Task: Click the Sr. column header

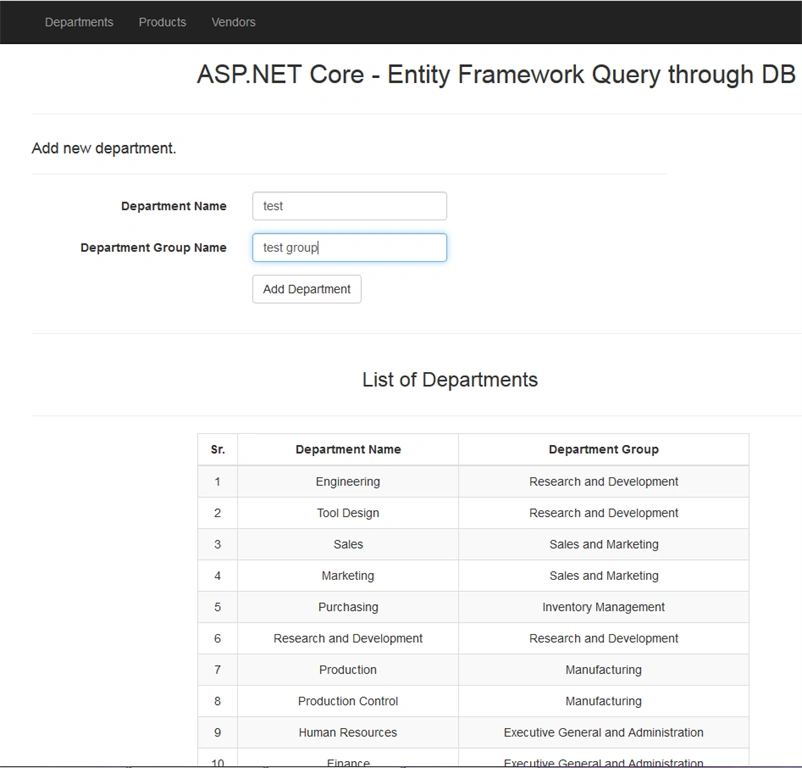Action: (x=217, y=449)
